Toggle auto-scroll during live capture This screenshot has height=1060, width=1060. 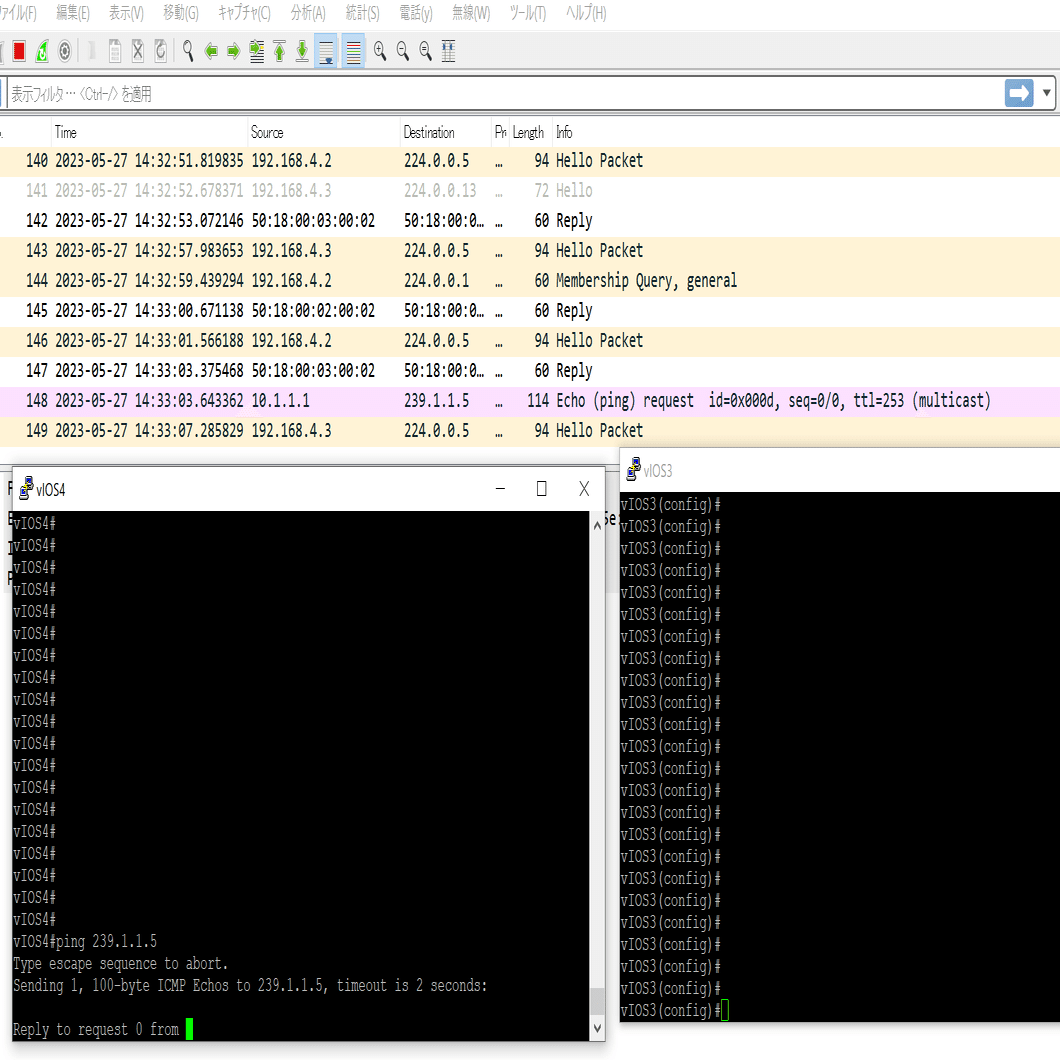point(326,51)
